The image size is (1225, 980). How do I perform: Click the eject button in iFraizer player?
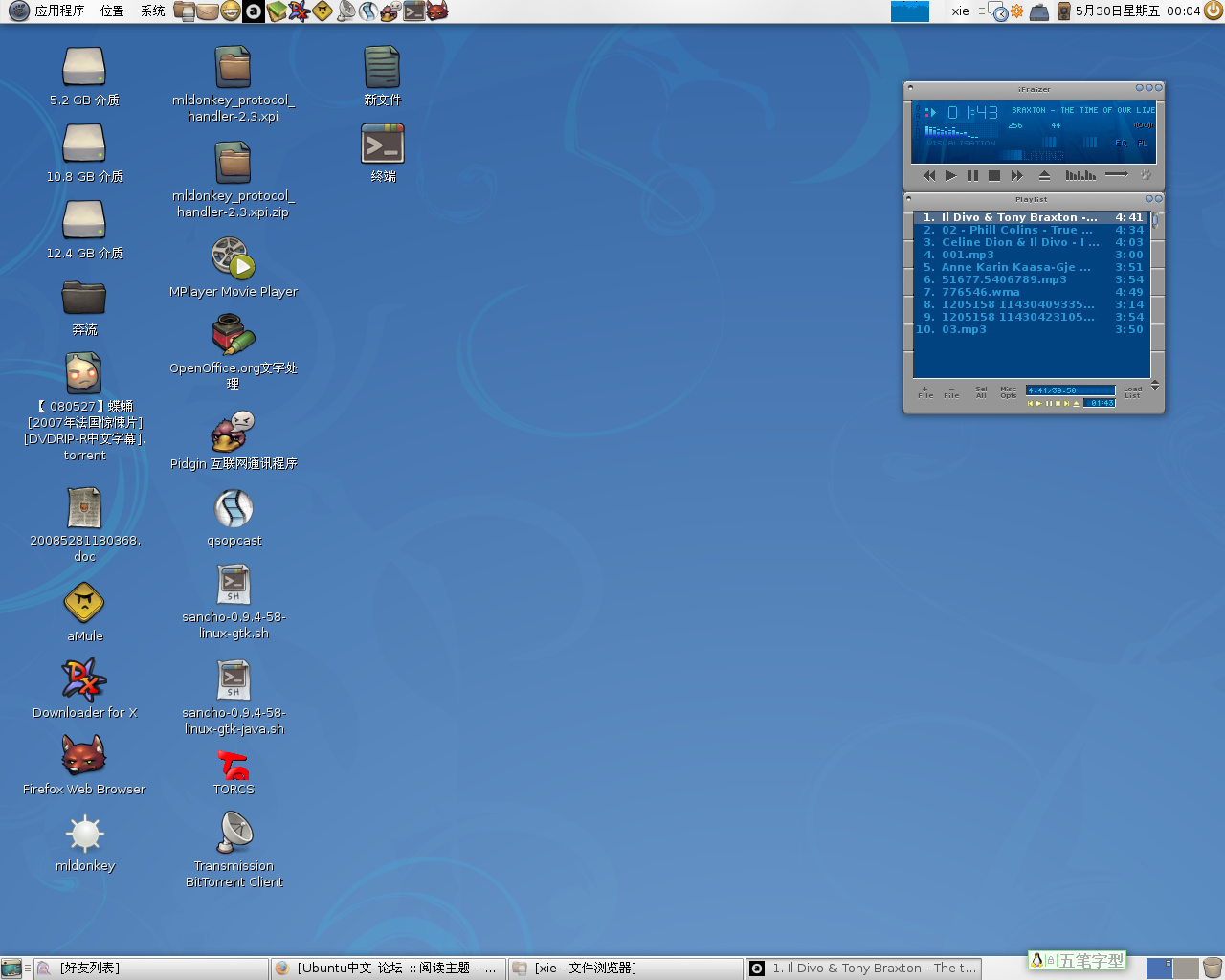coord(1044,175)
